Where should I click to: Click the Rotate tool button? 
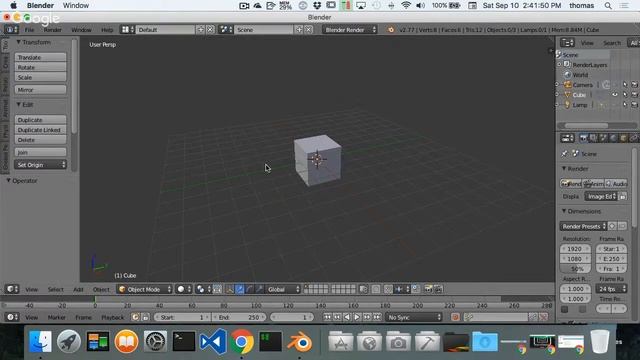40,67
